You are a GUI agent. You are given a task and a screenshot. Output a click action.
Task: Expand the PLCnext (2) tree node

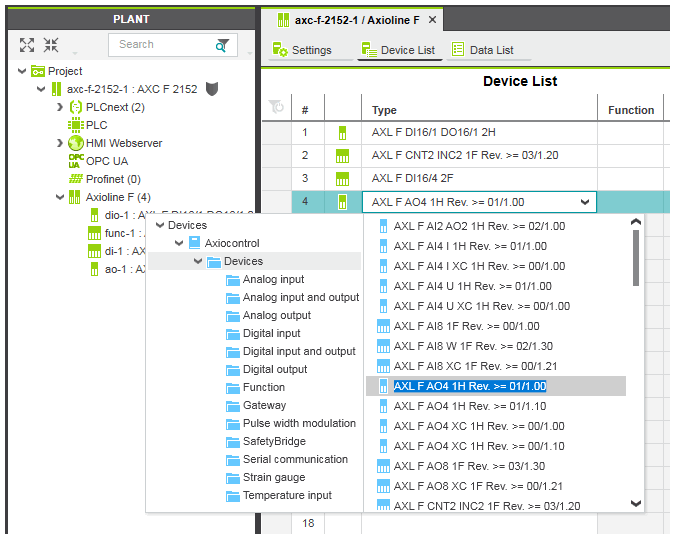coord(60,107)
